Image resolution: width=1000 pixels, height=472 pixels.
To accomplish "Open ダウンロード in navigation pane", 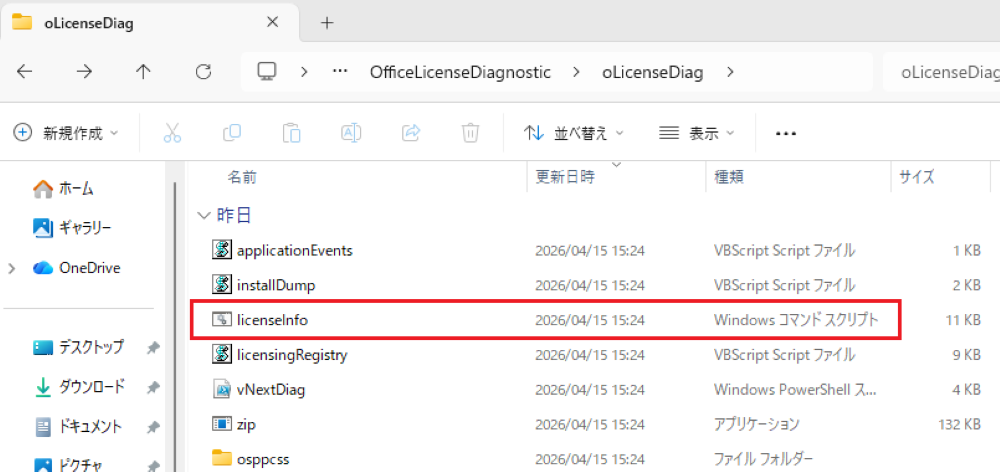I will pos(93,386).
